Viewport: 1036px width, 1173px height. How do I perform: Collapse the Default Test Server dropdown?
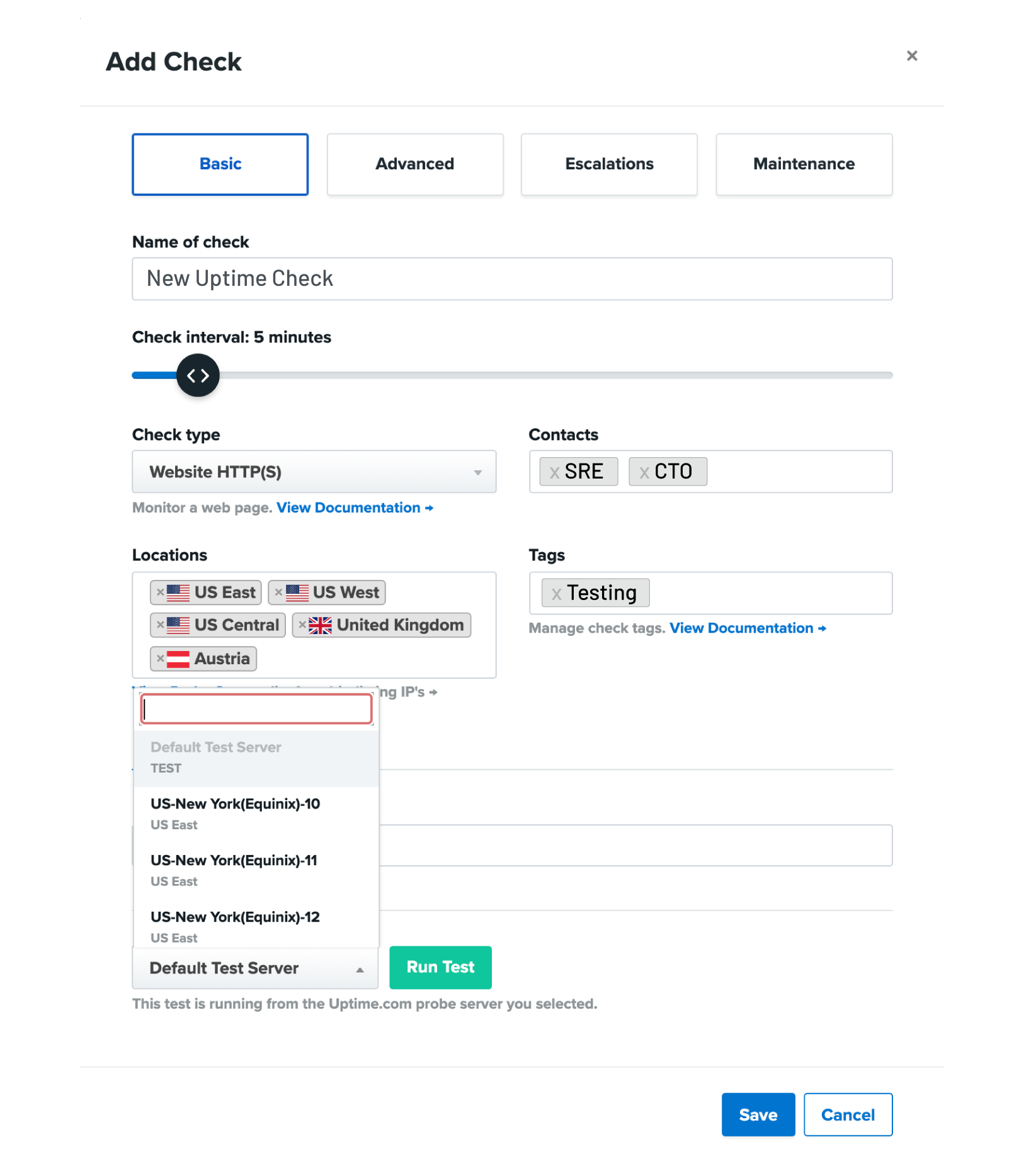tap(255, 968)
